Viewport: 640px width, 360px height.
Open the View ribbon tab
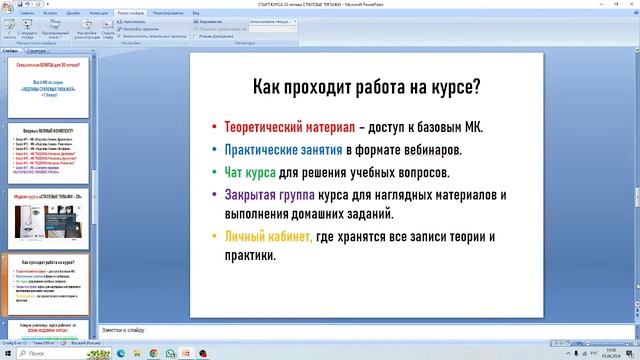coord(196,13)
